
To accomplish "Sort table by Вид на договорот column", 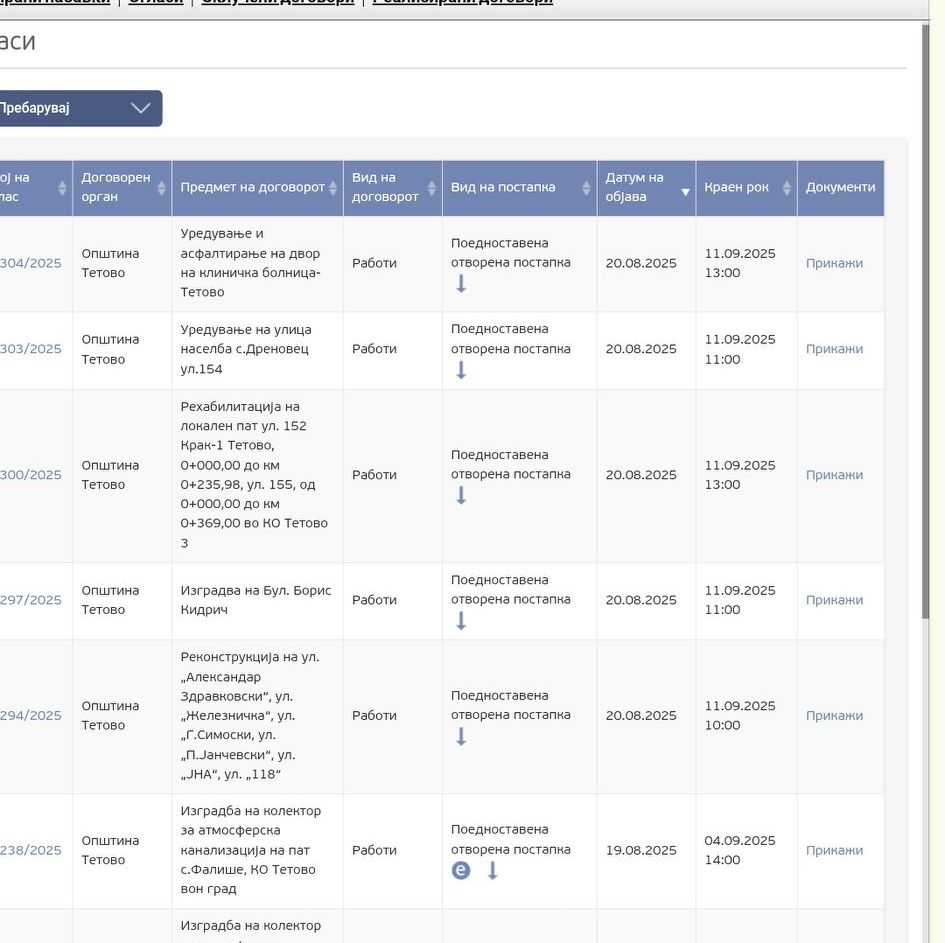I will click(x=392, y=187).
